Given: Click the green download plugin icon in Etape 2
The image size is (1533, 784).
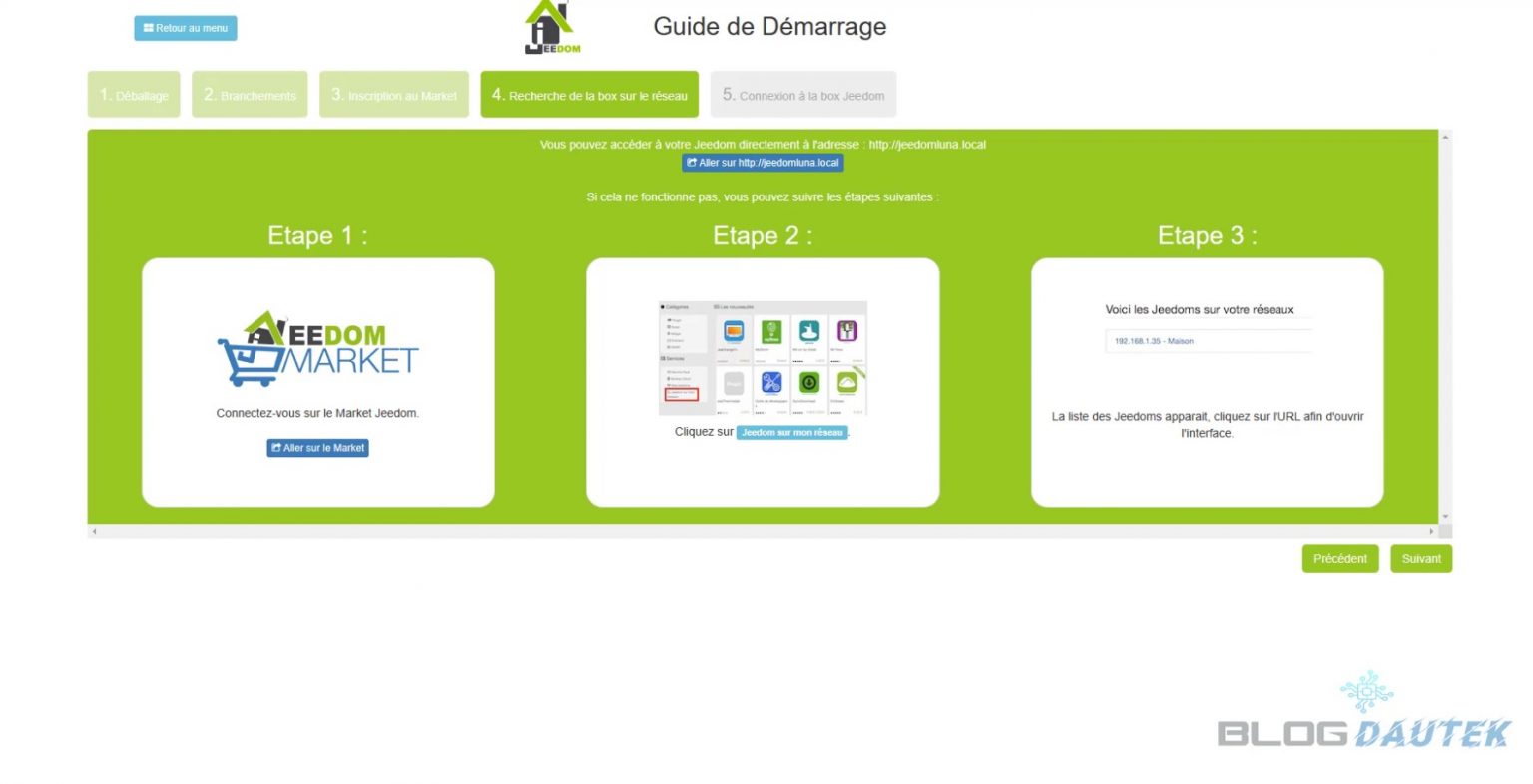Looking at the screenshot, I should coord(809,383).
